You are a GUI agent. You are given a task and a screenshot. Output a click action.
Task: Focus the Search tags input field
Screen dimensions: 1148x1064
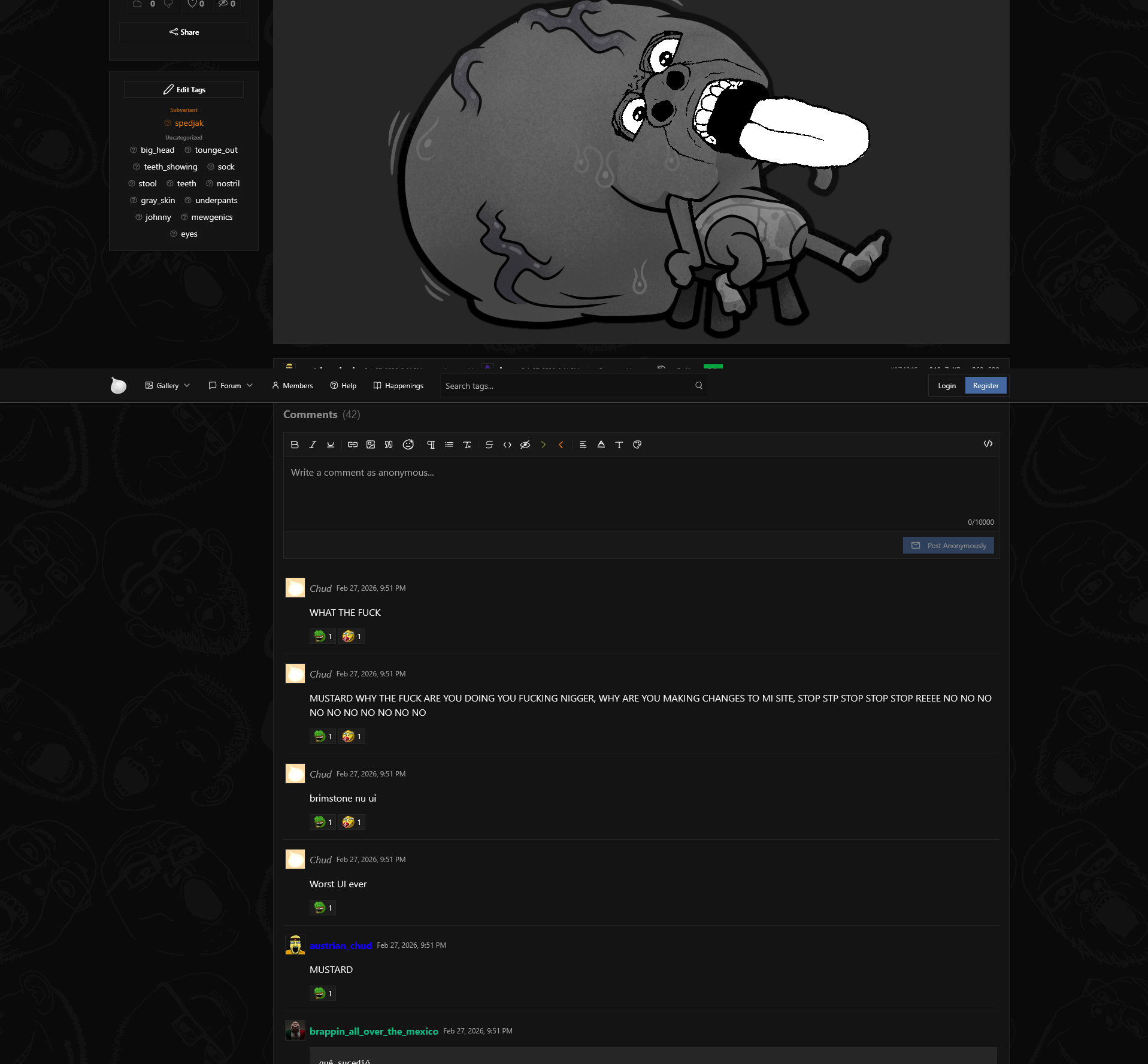[x=567, y=386]
